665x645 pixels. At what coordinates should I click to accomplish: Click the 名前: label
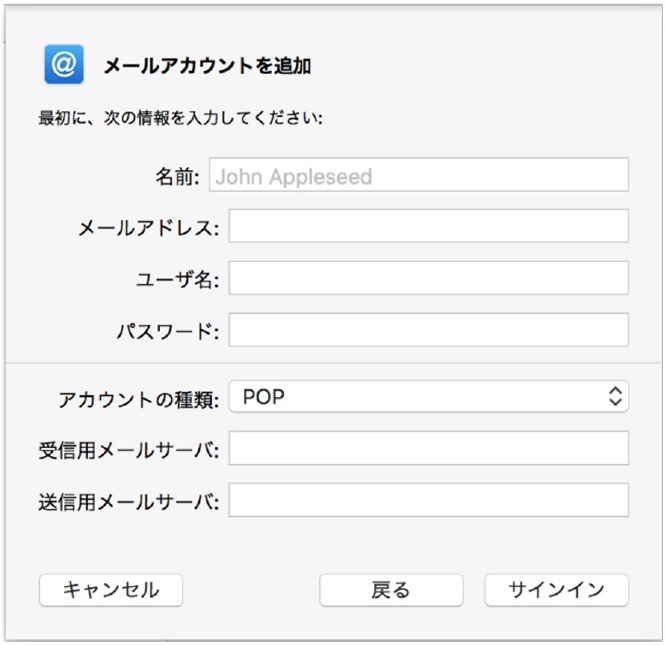coord(177,176)
